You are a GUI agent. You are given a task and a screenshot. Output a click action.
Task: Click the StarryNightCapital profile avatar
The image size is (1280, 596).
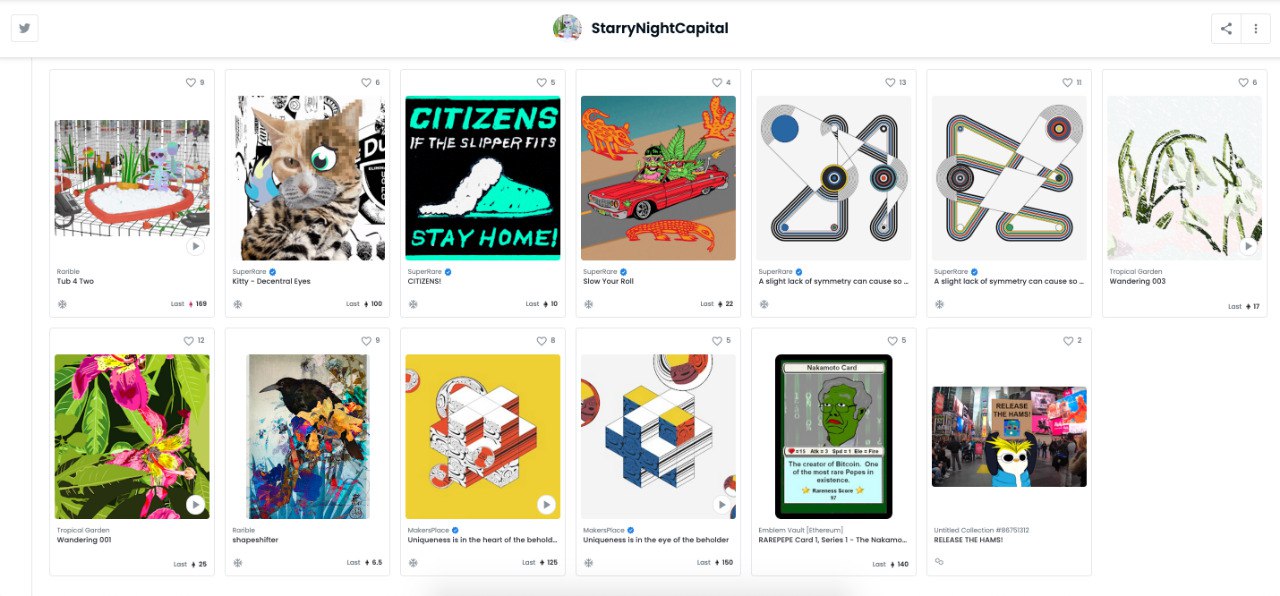(x=567, y=28)
